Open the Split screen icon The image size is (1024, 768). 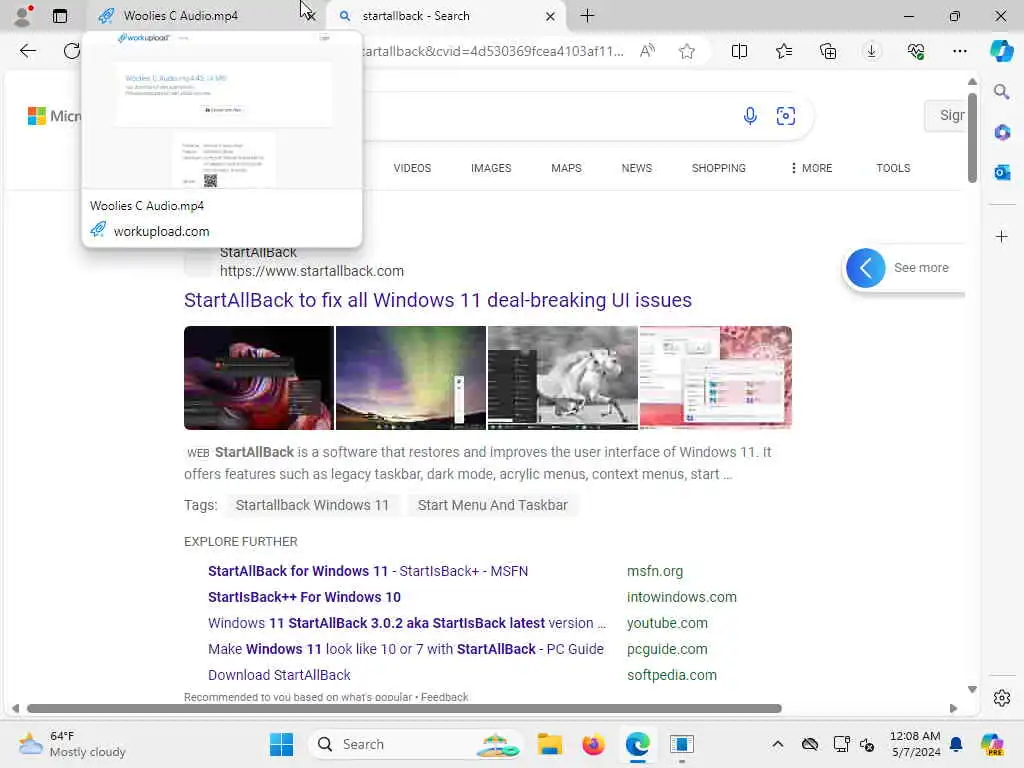739,51
